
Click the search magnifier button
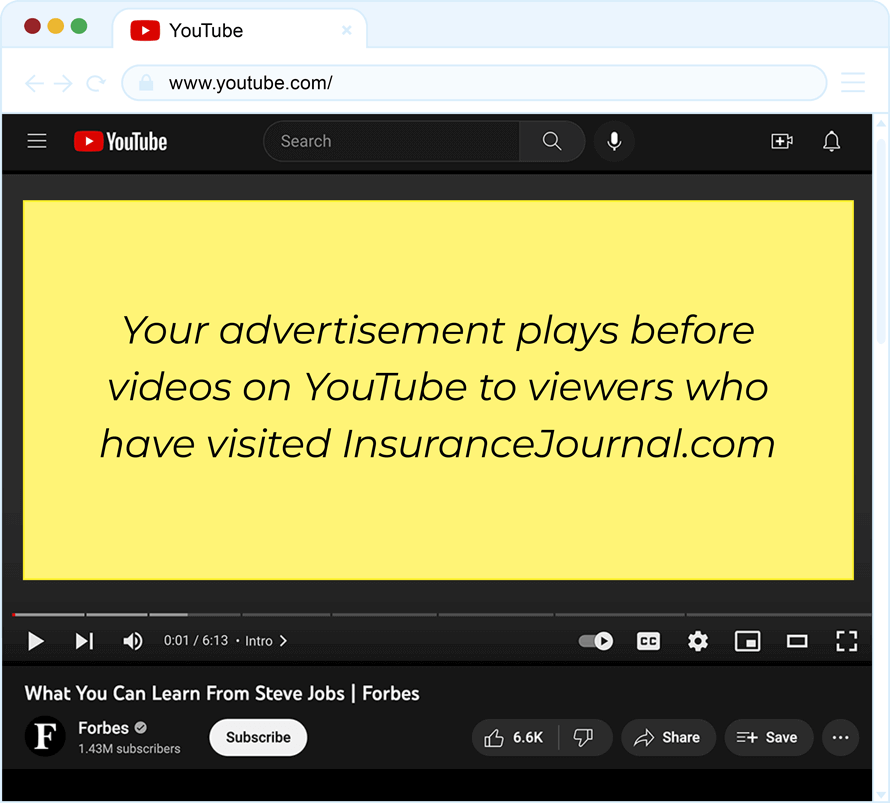[552, 142]
